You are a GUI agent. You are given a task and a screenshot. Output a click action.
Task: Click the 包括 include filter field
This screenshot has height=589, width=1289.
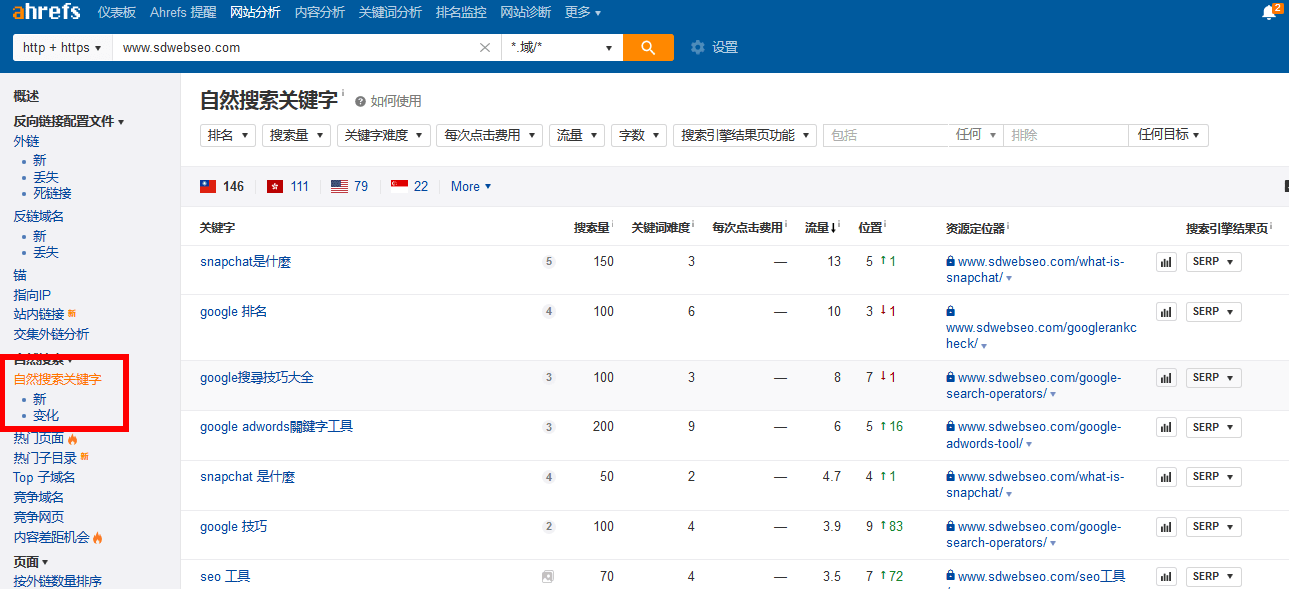(x=887, y=135)
